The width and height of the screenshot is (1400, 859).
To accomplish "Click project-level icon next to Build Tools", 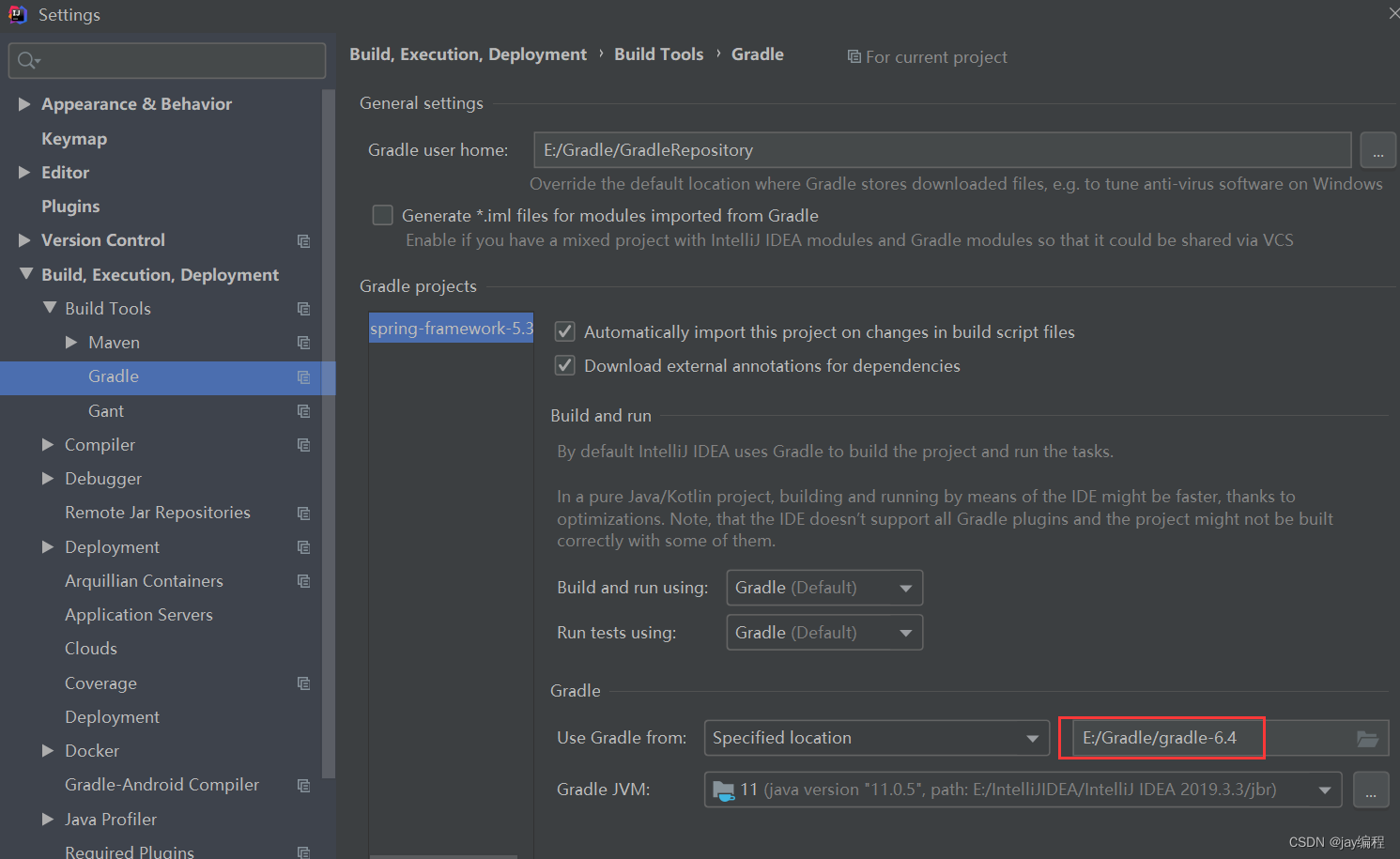I will point(303,309).
